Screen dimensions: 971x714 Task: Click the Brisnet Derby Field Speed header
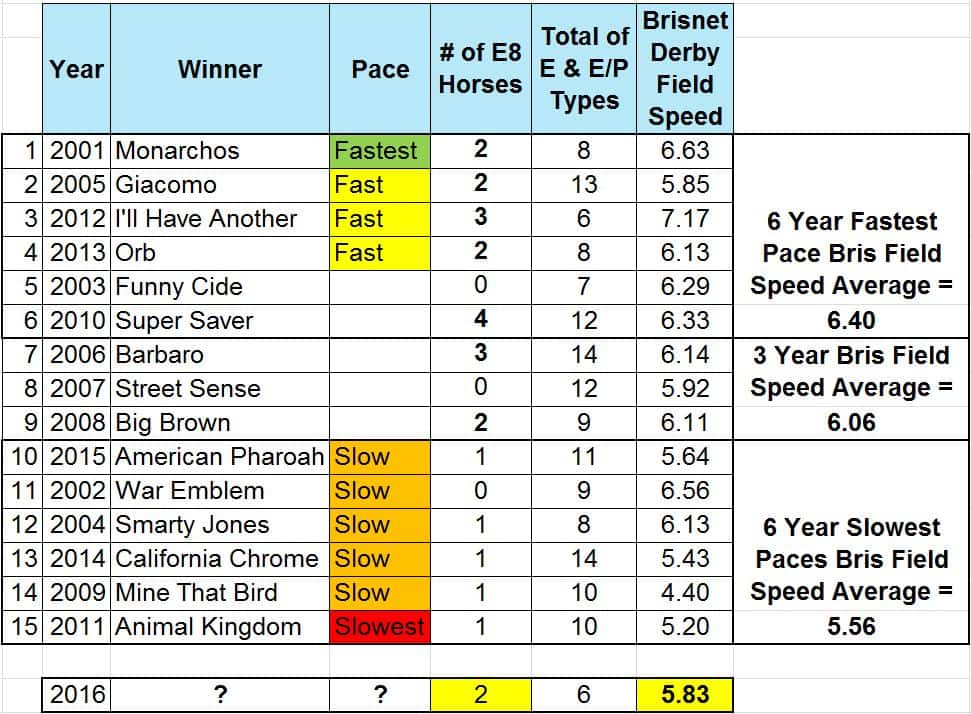(x=685, y=69)
